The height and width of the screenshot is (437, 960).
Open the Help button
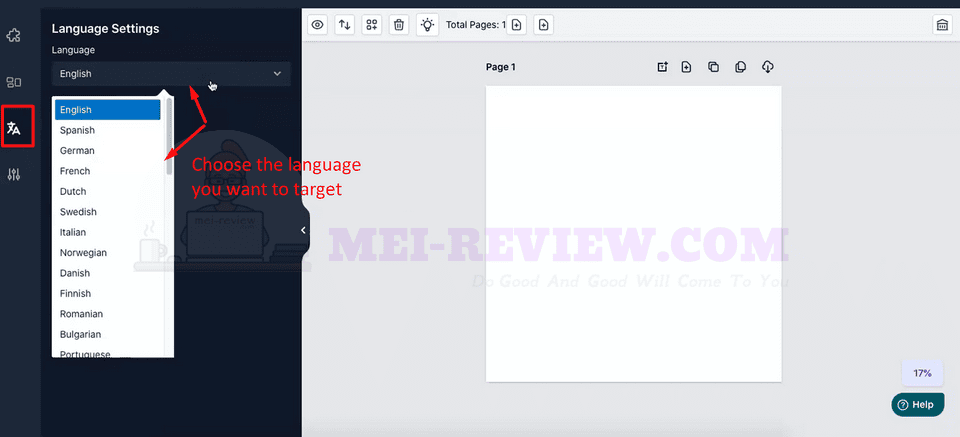point(917,405)
